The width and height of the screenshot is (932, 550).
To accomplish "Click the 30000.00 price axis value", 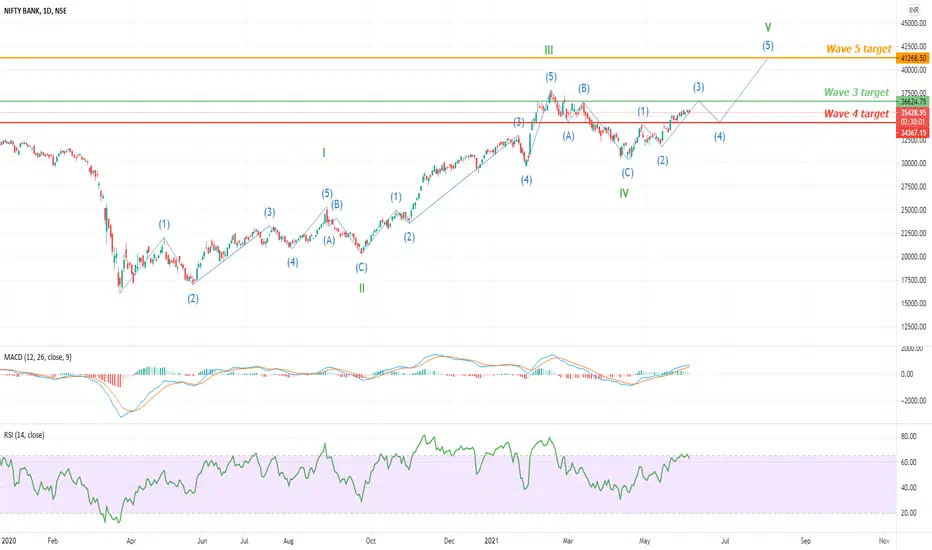I will [x=914, y=164].
